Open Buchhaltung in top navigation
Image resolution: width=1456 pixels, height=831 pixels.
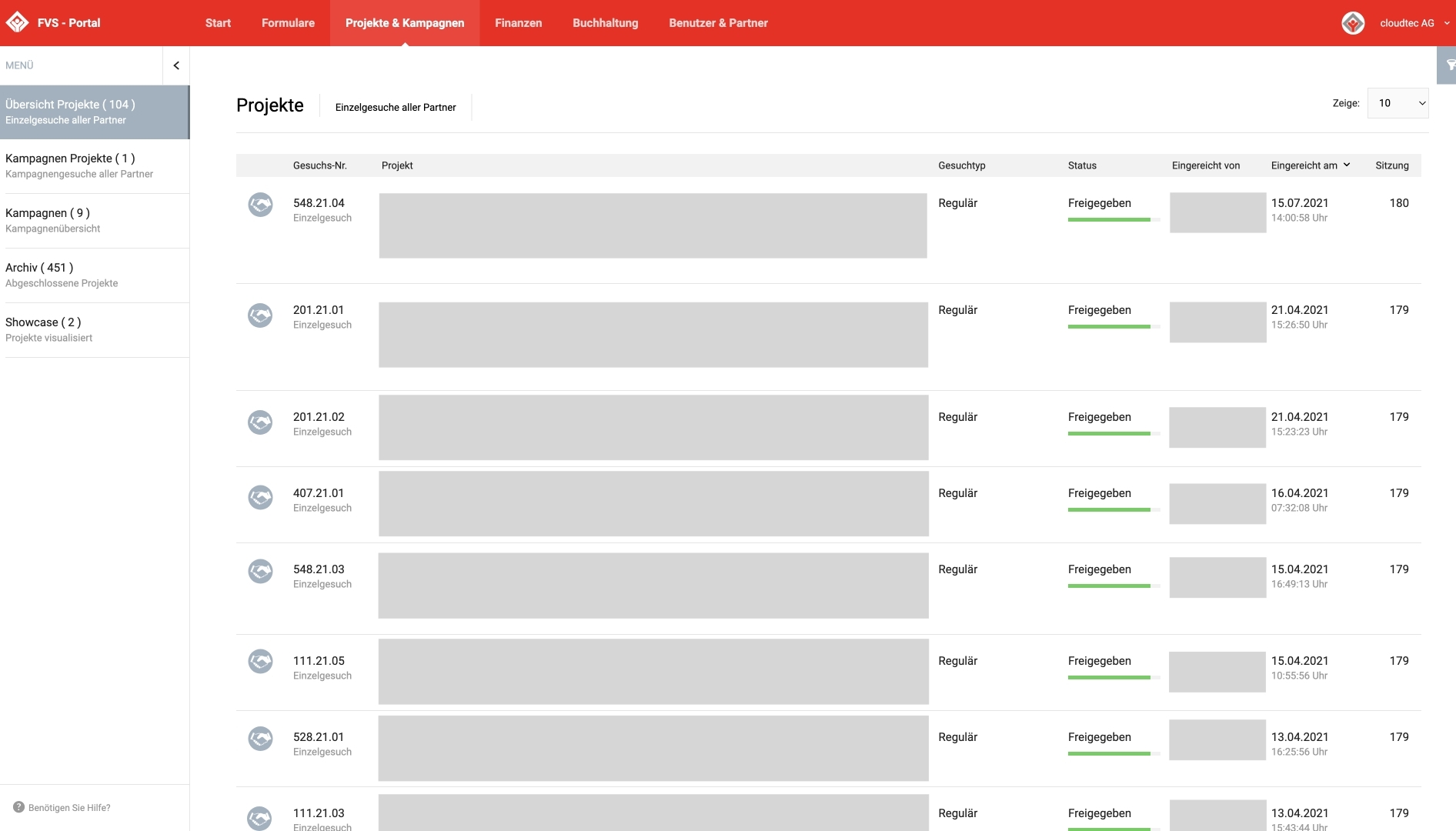coord(605,23)
